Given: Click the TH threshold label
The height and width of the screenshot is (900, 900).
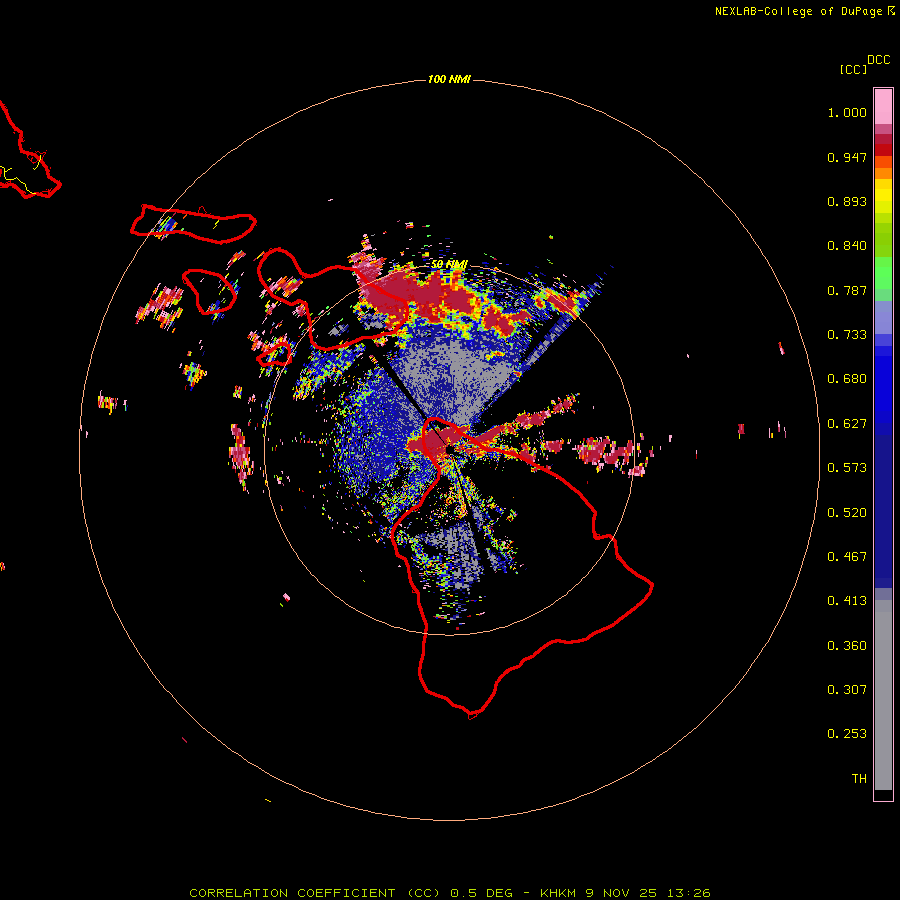Looking at the screenshot, I should coord(859,779).
